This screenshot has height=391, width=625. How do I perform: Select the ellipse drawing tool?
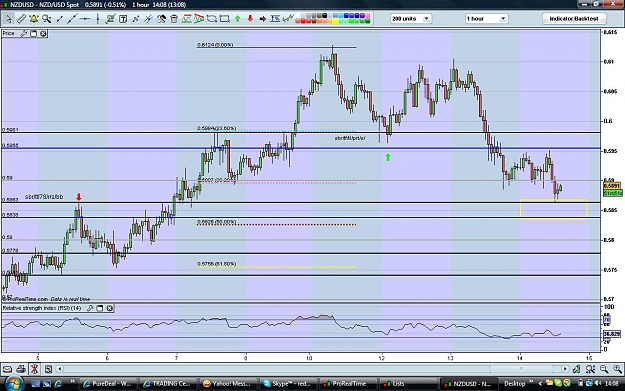212,19
